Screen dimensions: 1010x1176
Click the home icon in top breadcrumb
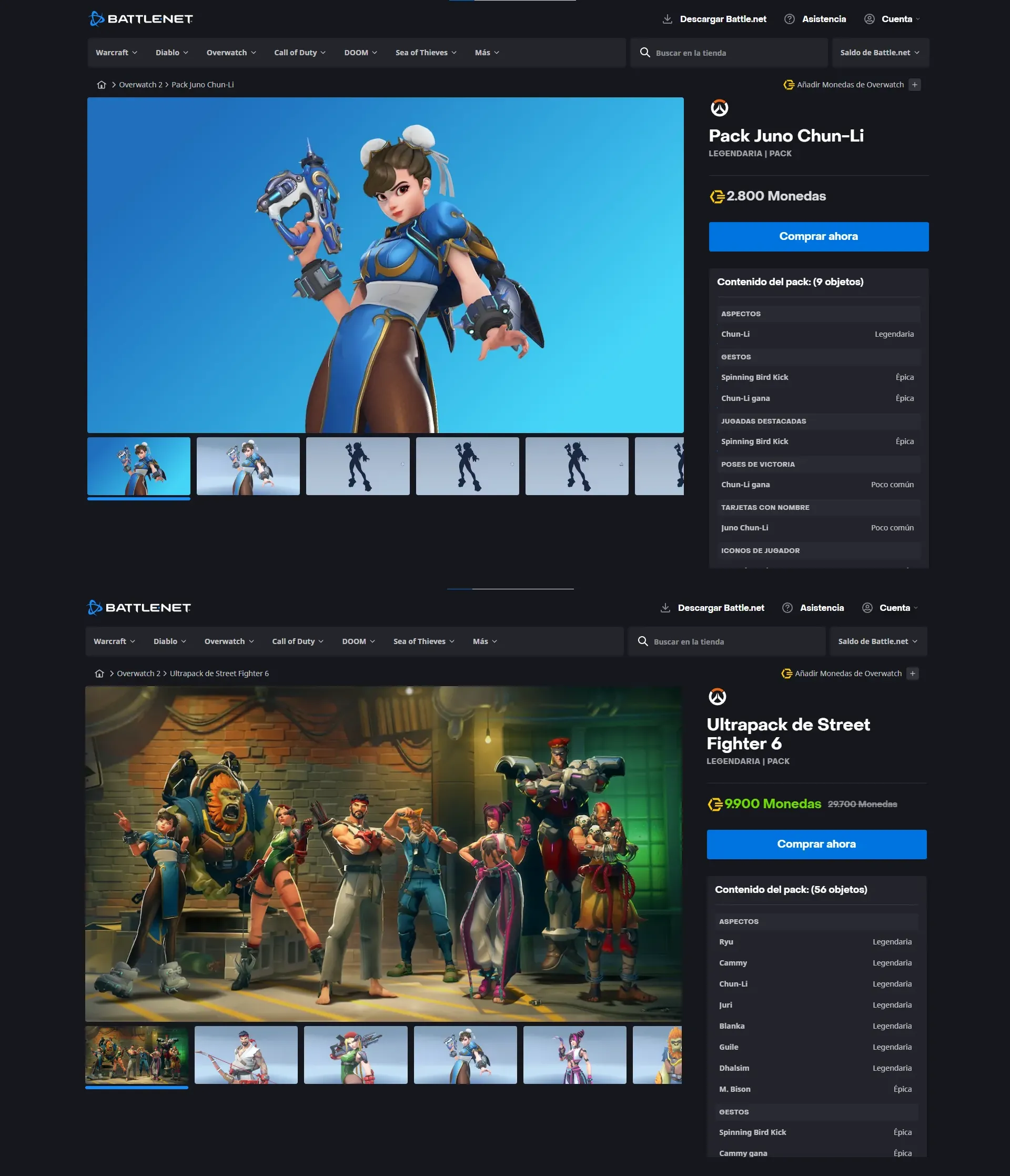(102, 85)
